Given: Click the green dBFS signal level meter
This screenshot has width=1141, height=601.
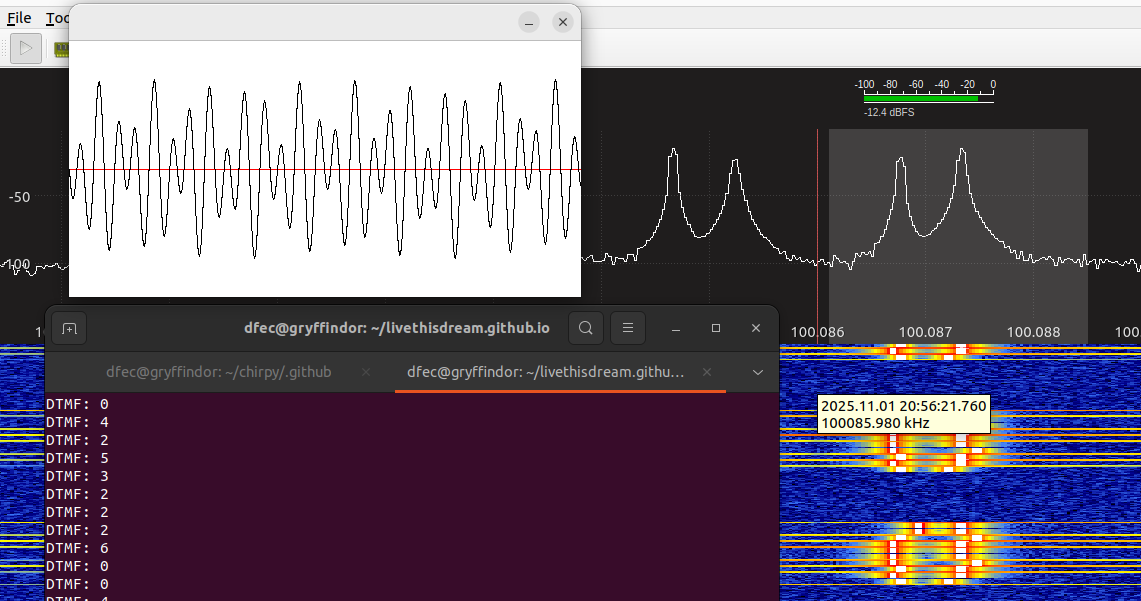Looking at the screenshot, I should click(920, 98).
